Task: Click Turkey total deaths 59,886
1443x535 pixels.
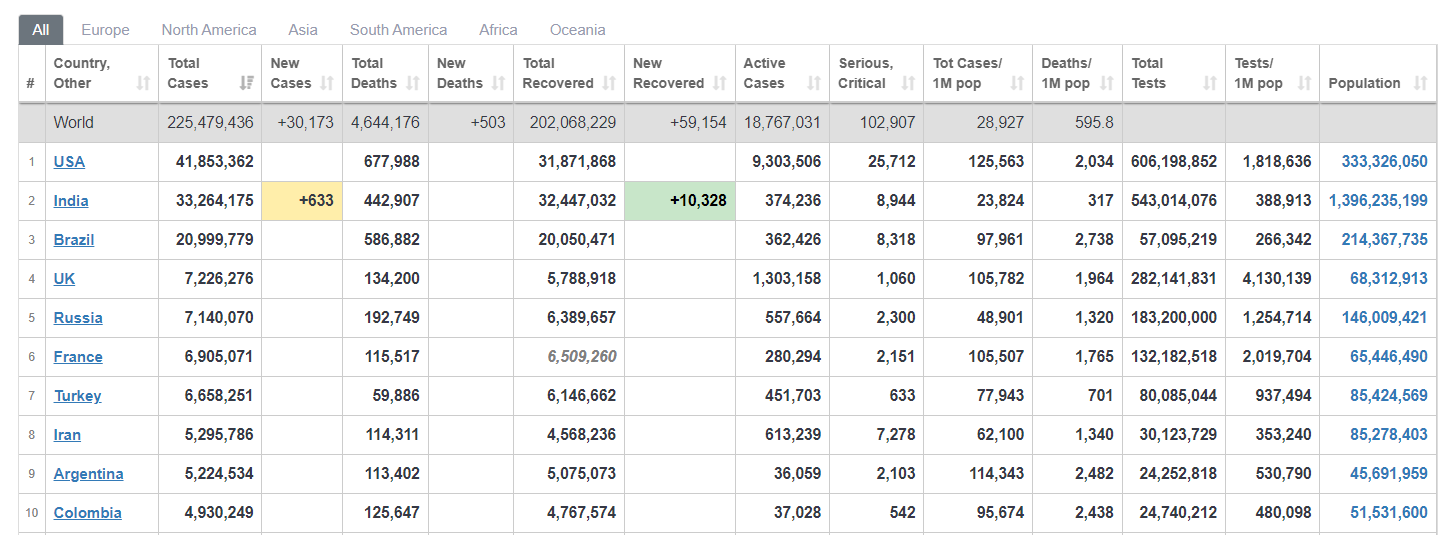Action: coord(396,396)
